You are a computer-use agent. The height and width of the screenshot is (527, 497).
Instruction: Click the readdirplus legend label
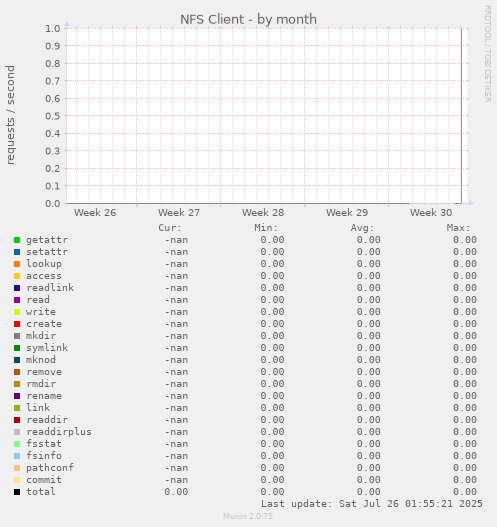point(59,432)
